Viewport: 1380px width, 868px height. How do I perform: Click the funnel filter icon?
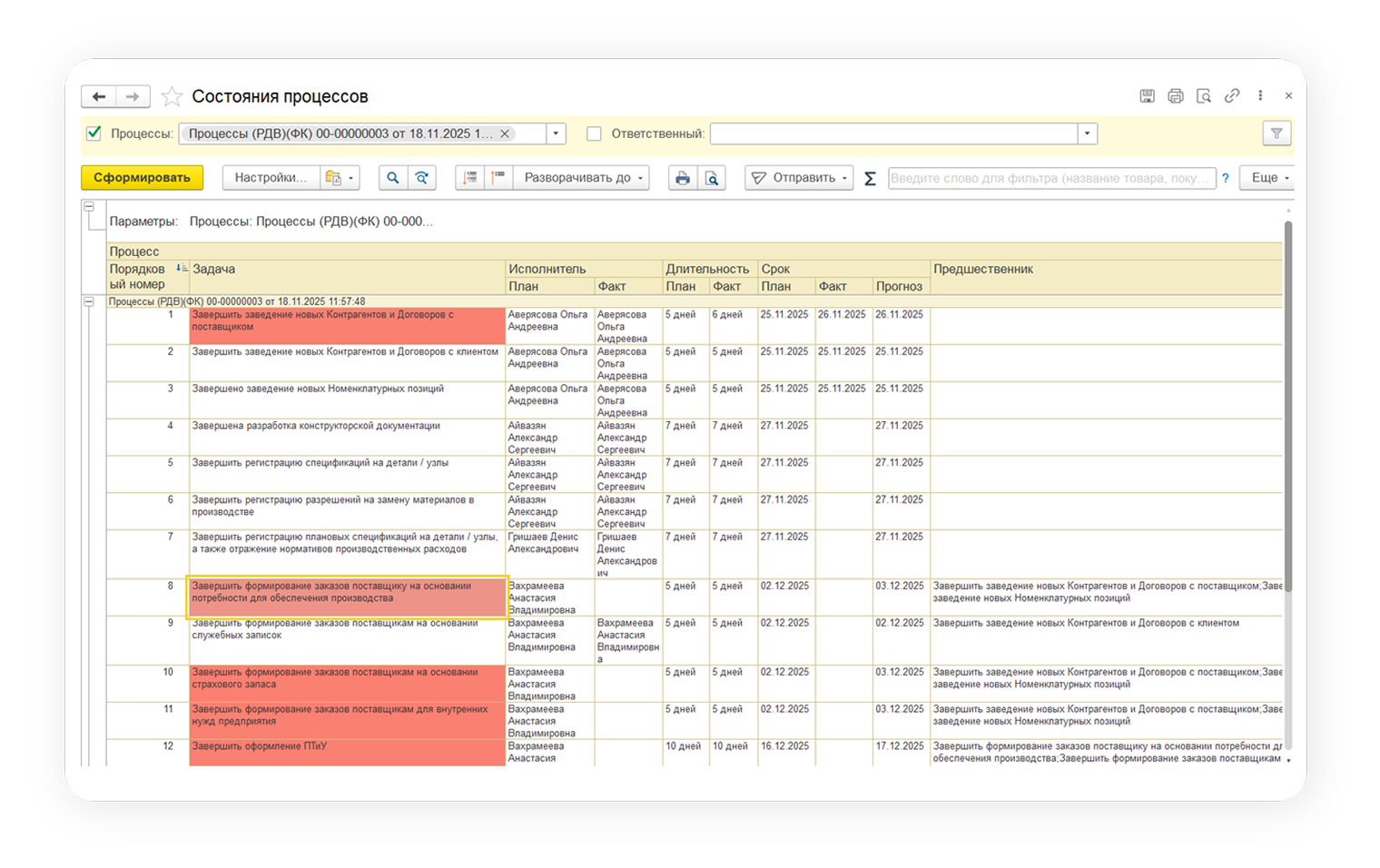pos(1276,133)
